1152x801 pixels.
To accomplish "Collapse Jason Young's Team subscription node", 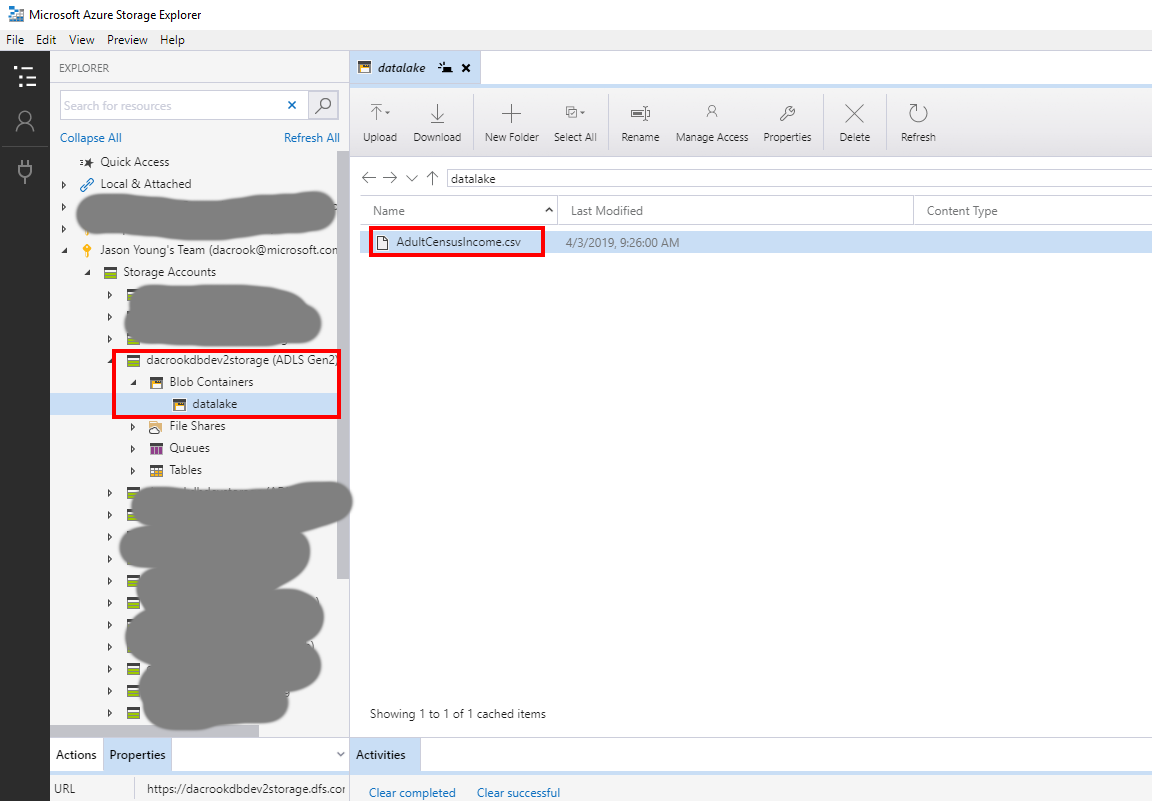I will (64, 251).
